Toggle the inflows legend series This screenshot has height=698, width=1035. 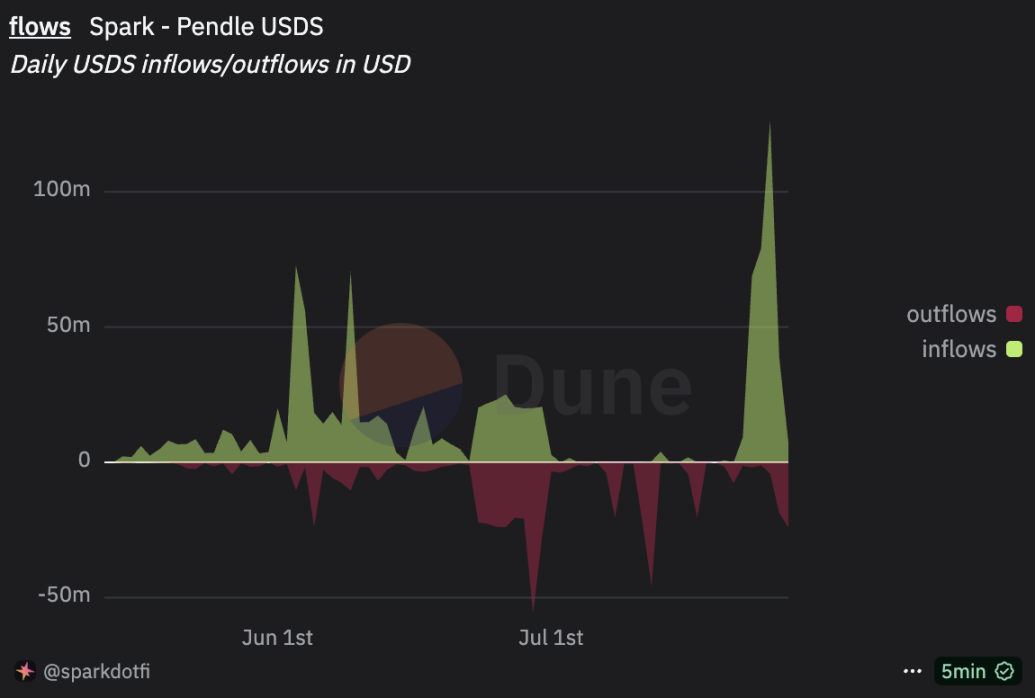click(x=972, y=349)
